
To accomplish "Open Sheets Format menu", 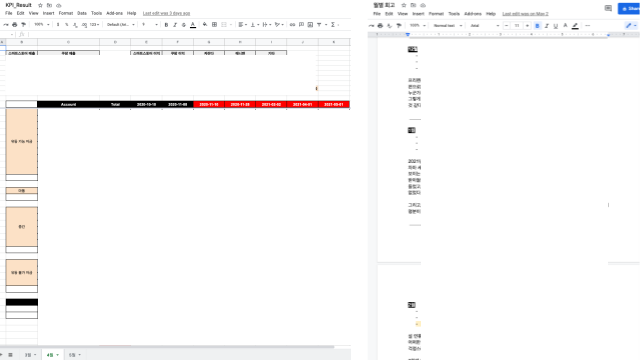I will point(66,13).
